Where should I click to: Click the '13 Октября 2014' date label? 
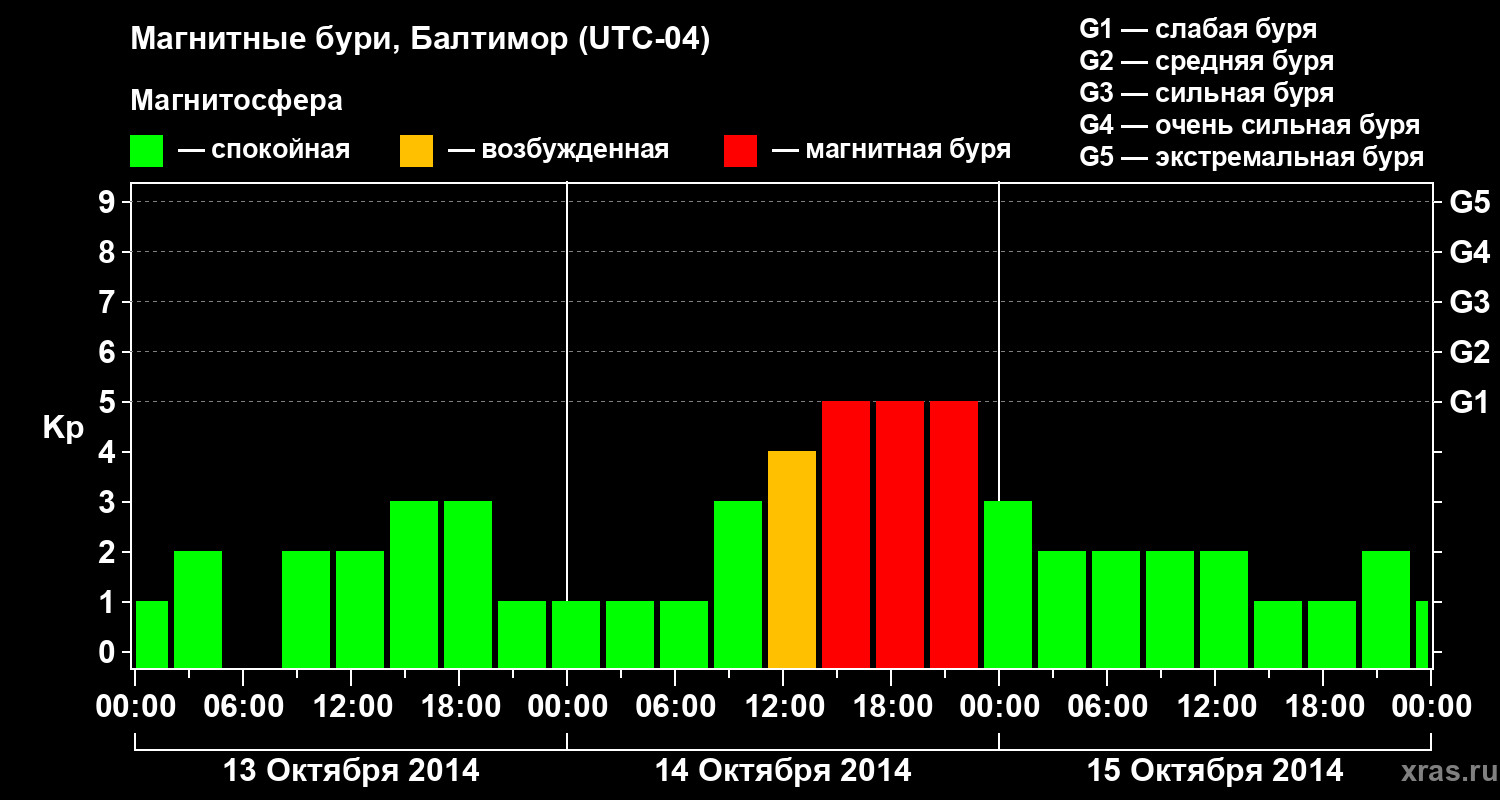[x=350, y=770]
